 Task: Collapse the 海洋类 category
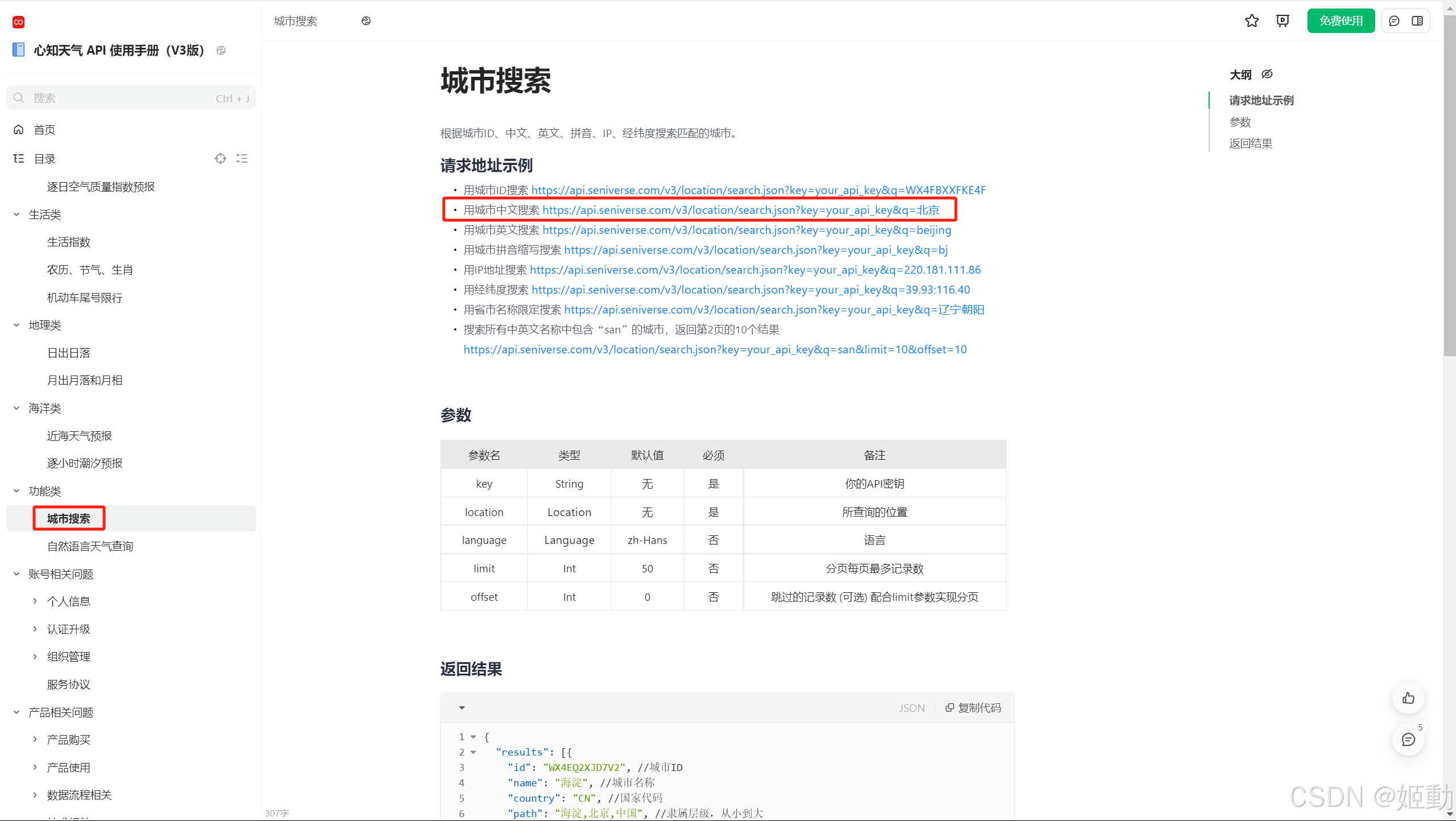(x=17, y=408)
